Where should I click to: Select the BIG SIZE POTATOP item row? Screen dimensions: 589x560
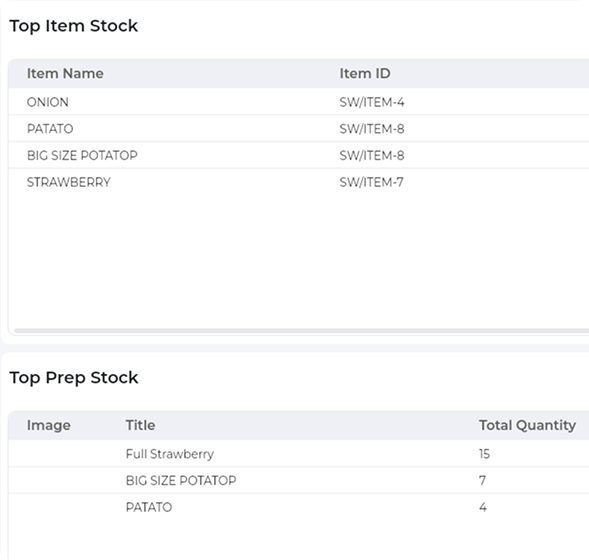click(299, 155)
